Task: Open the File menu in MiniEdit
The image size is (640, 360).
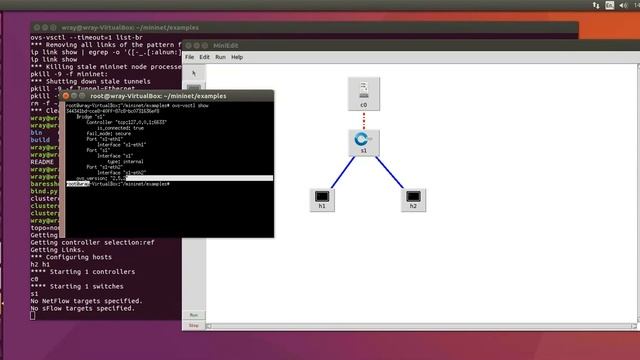Action: tap(189, 57)
